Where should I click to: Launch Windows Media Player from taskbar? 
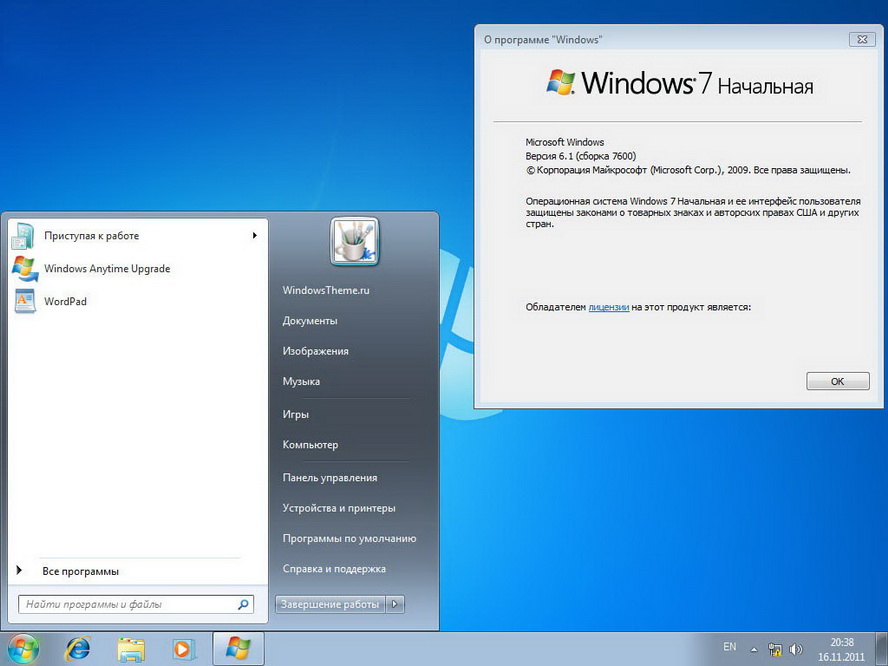(183, 649)
